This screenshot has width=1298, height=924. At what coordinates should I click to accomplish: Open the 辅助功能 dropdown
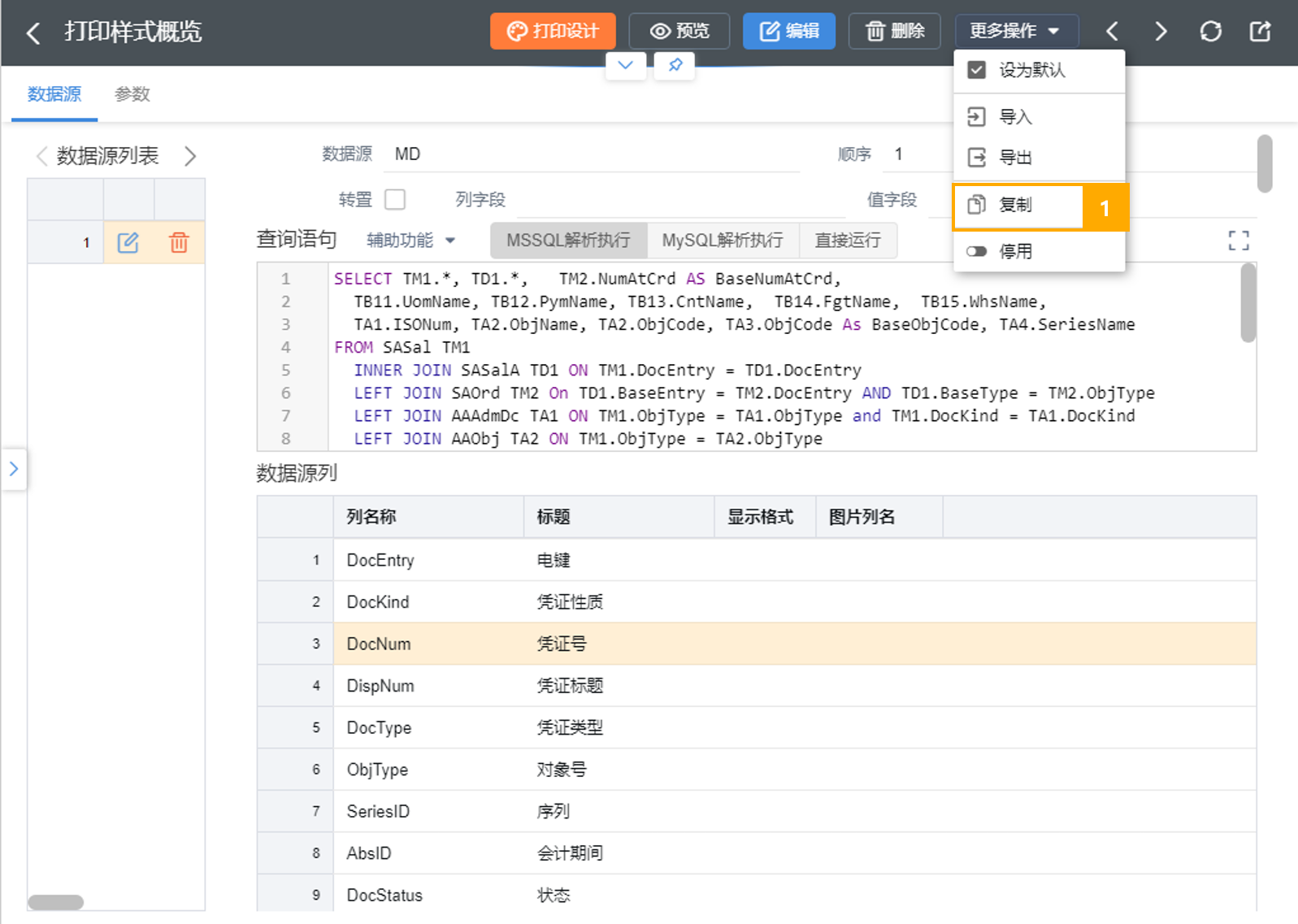[x=411, y=241]
